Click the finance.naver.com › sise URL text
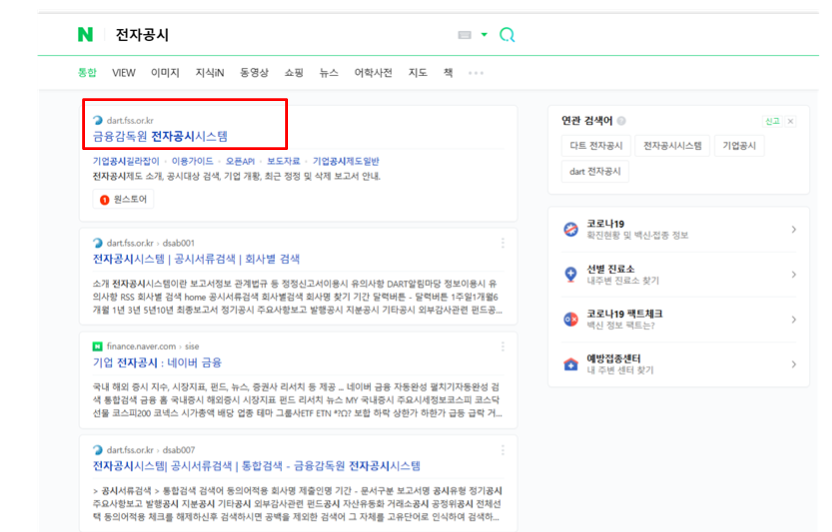832x532 pixels. click(153, 346)
